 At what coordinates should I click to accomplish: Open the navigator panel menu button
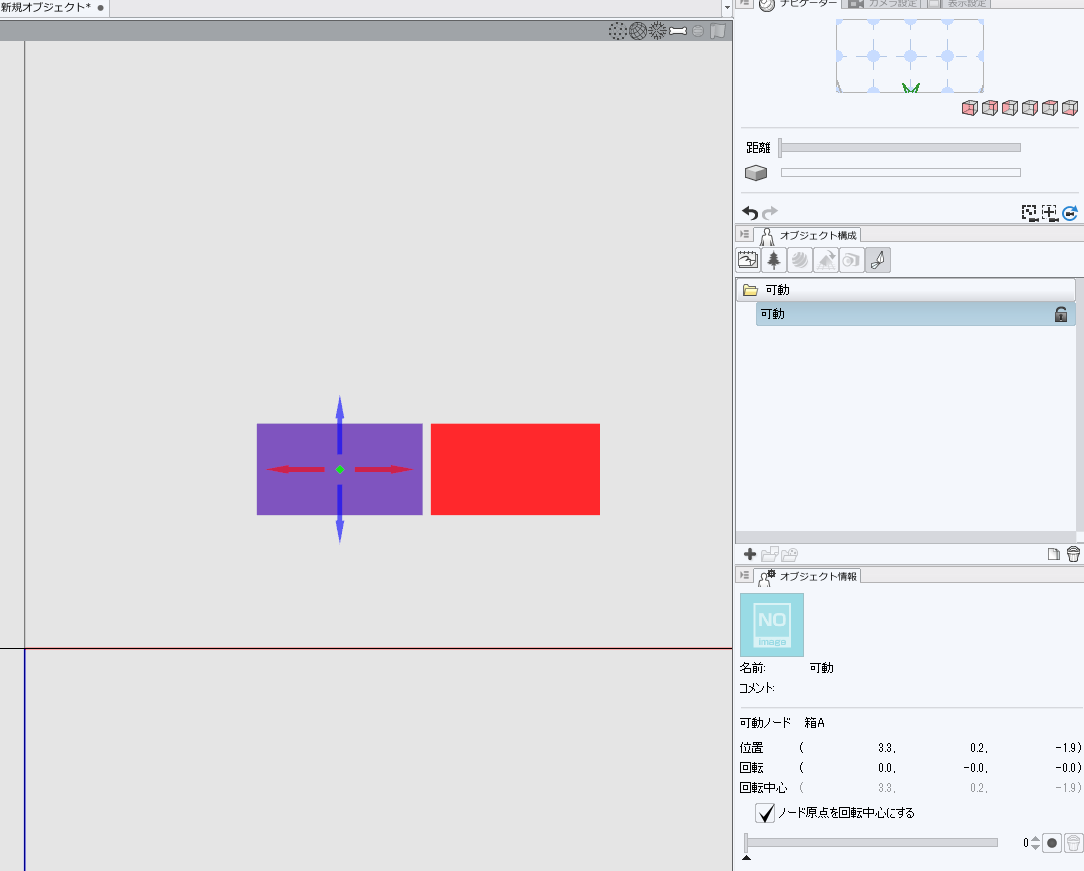click(745, 3)
